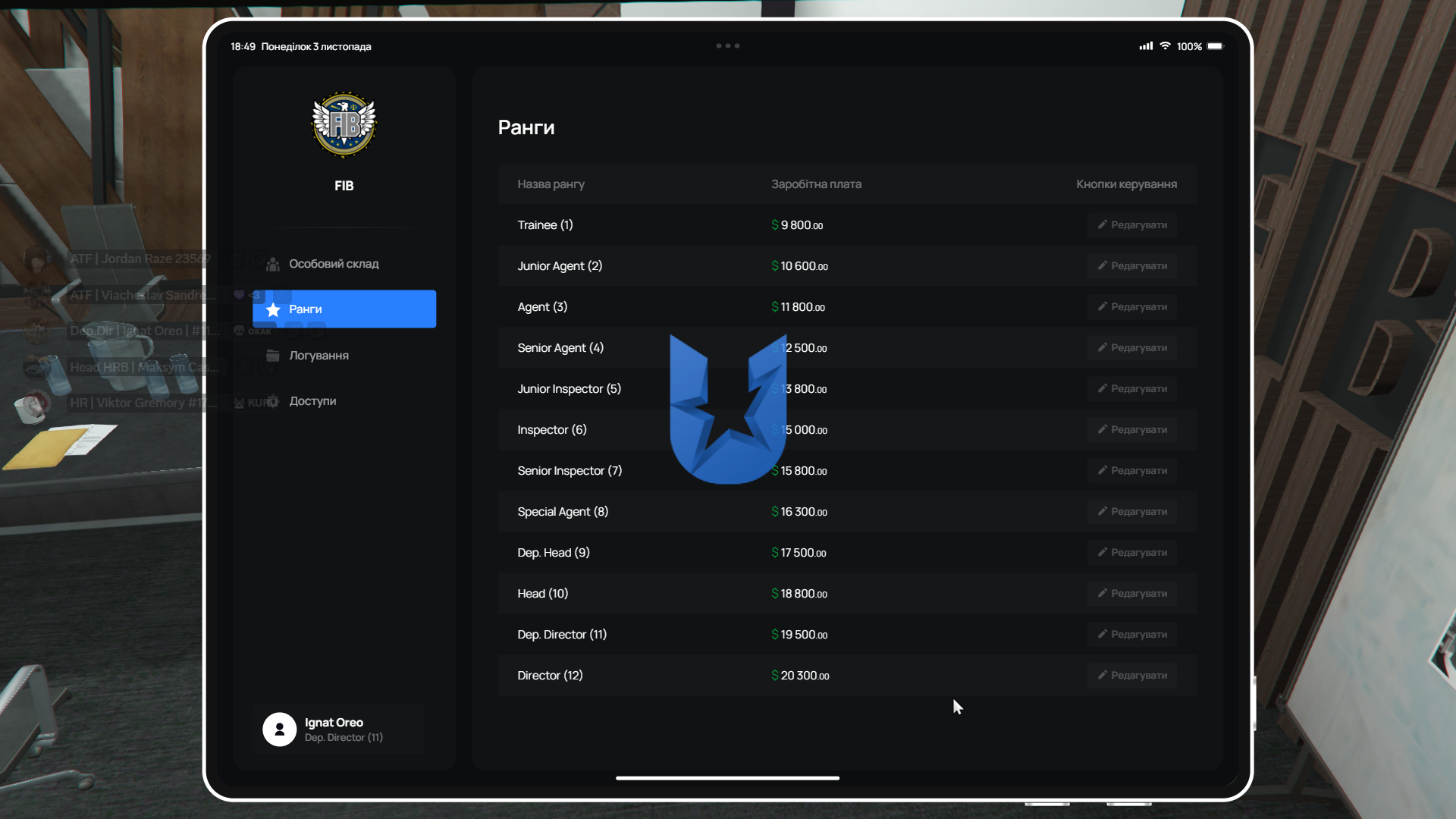This screenshot has height=819, width=1456.
Task: Click the Senior Agent (4) rank name
Action: point(560,348)
